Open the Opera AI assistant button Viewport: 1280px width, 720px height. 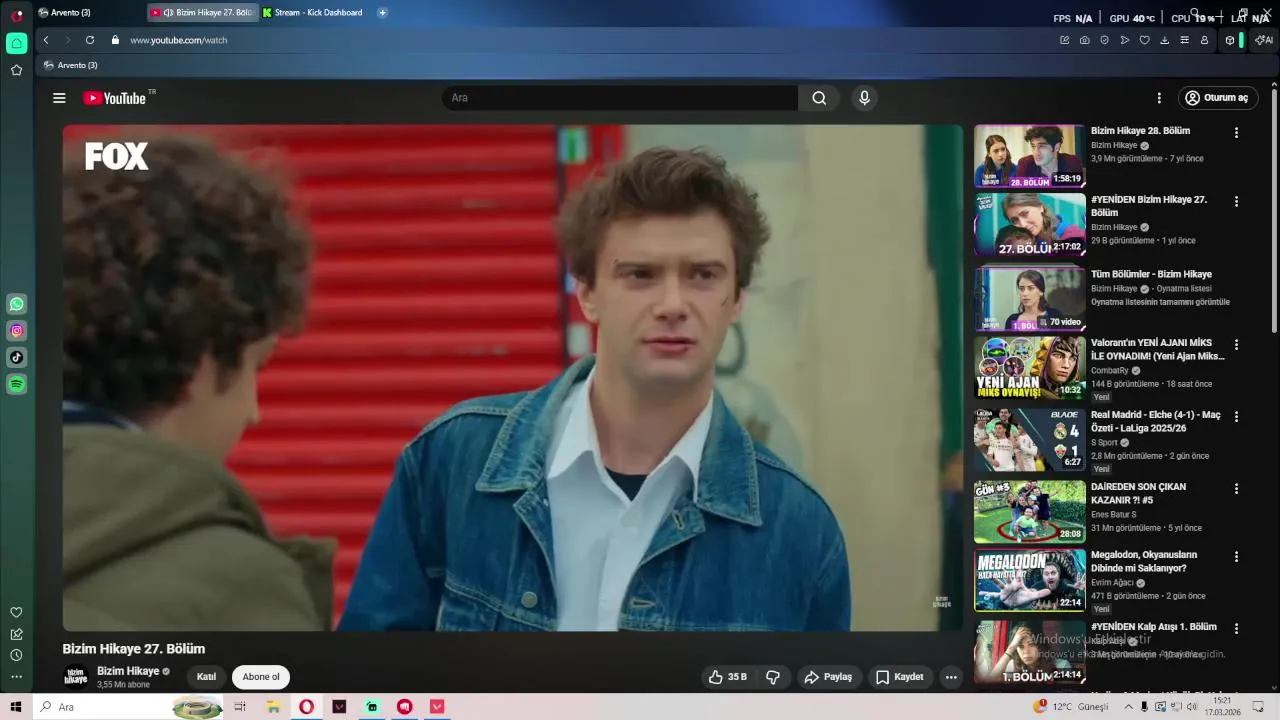(x=1264, y=40)
